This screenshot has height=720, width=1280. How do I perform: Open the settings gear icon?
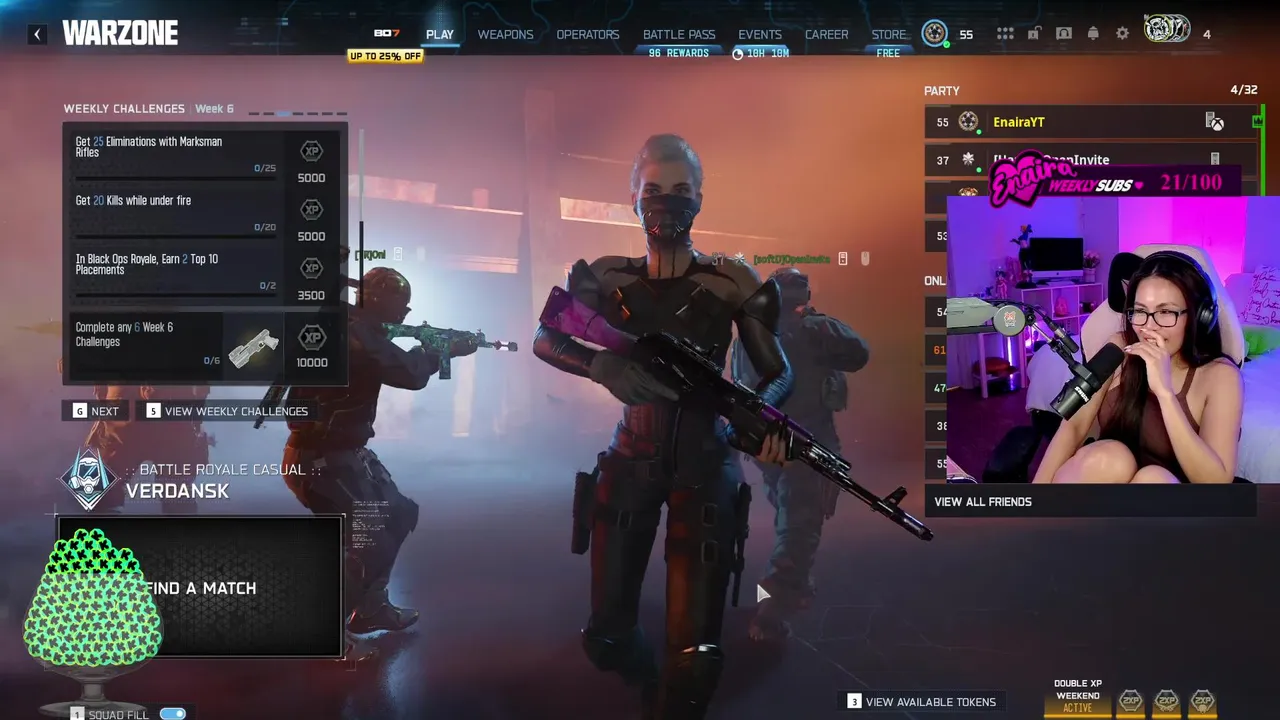(x=1122, y=34)
